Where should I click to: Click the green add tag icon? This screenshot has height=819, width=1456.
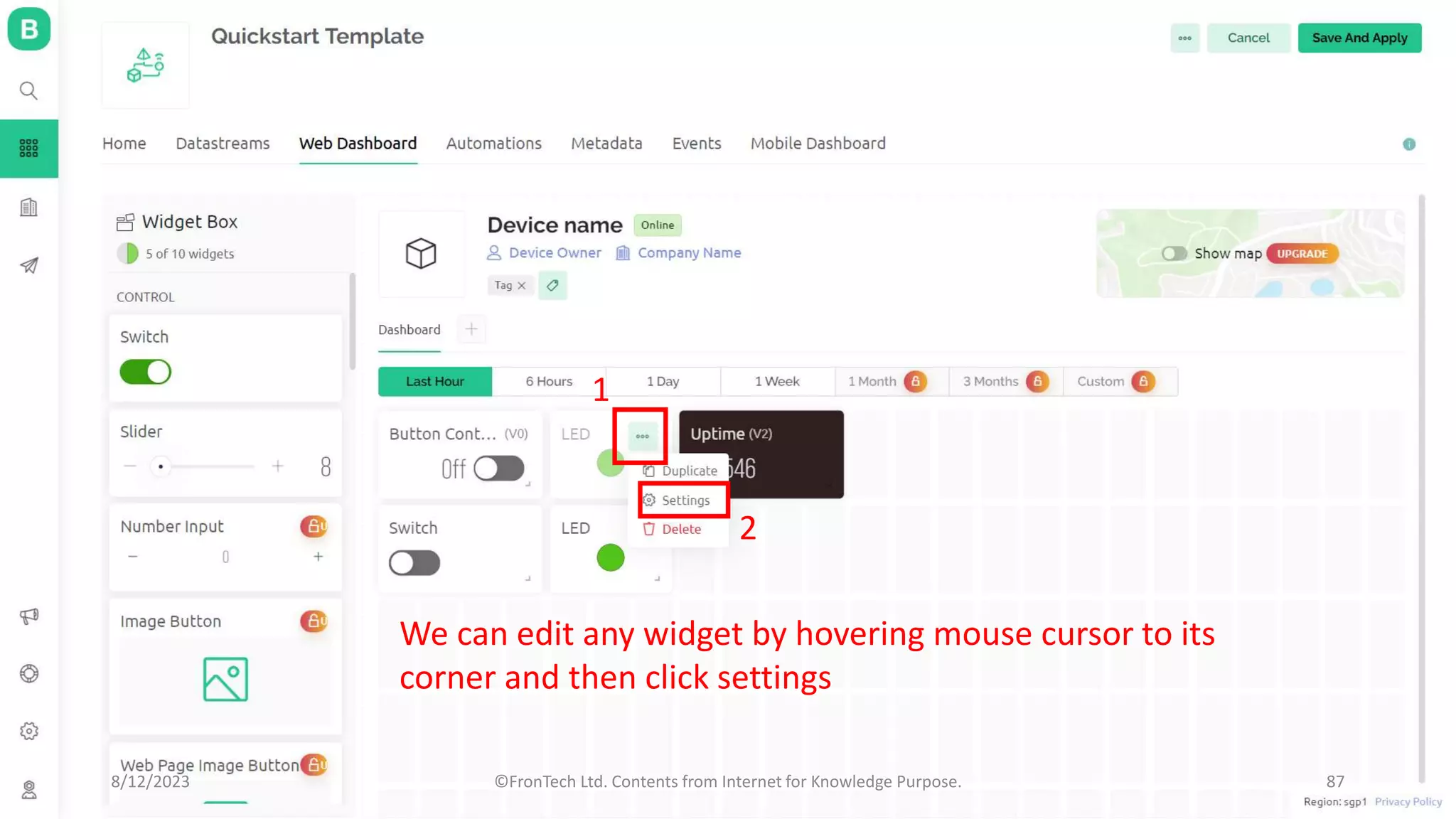(552, 285)
